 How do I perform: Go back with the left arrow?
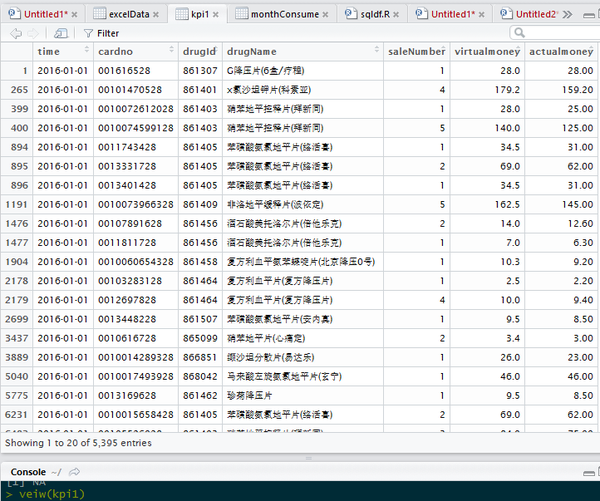tap(16, 33)
